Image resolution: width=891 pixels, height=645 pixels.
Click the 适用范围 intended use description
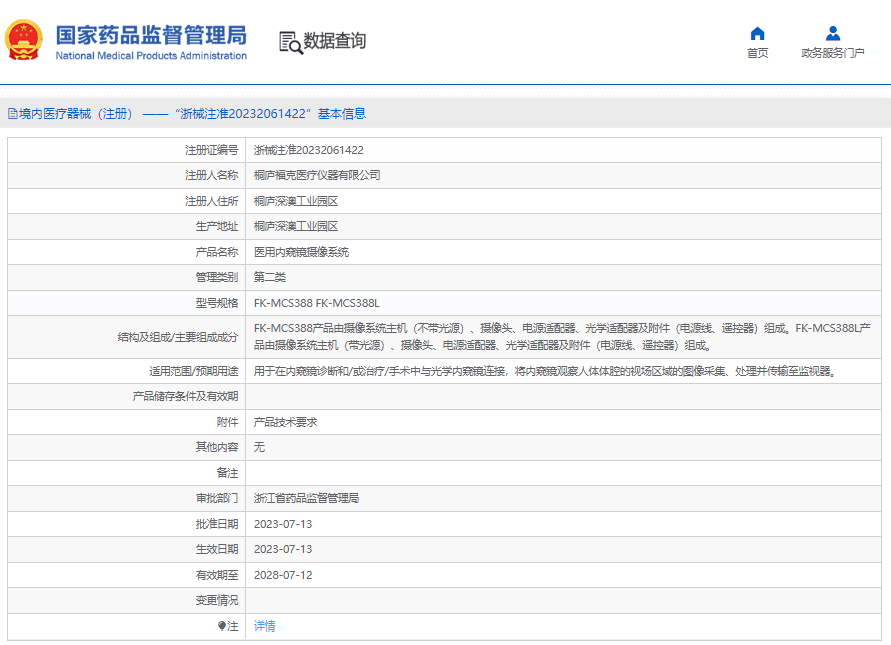tap(544, 371)
